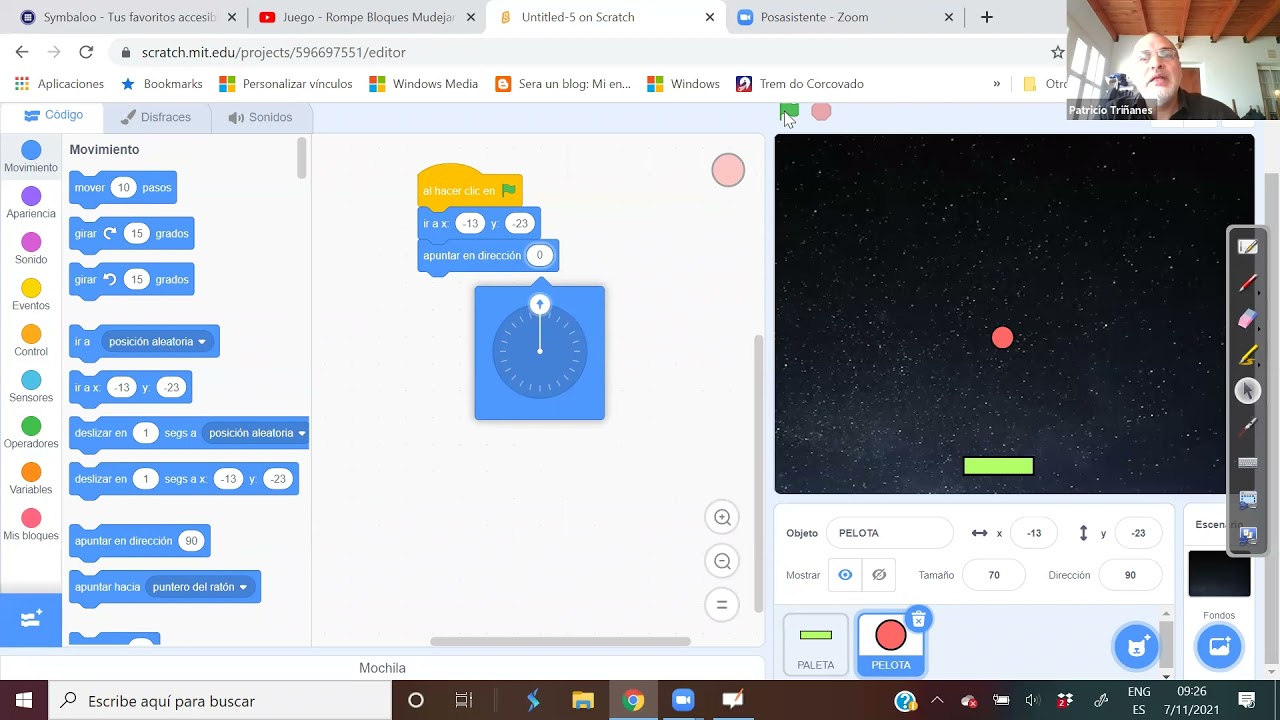Open the whiteboard notepad annotation icon
Viewport: 1280px width, 720px height.
tap(1247, 247)
